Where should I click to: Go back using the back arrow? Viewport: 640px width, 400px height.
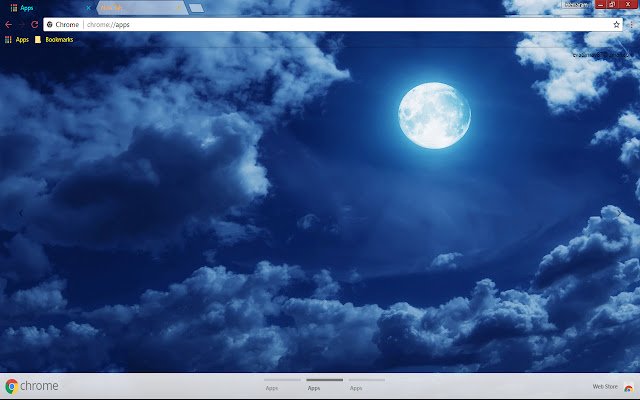pyautogui.click(x=8, y=24)
